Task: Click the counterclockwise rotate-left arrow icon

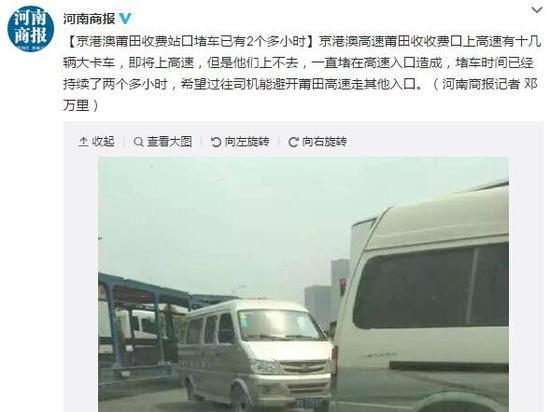Action: pos(216,142)
